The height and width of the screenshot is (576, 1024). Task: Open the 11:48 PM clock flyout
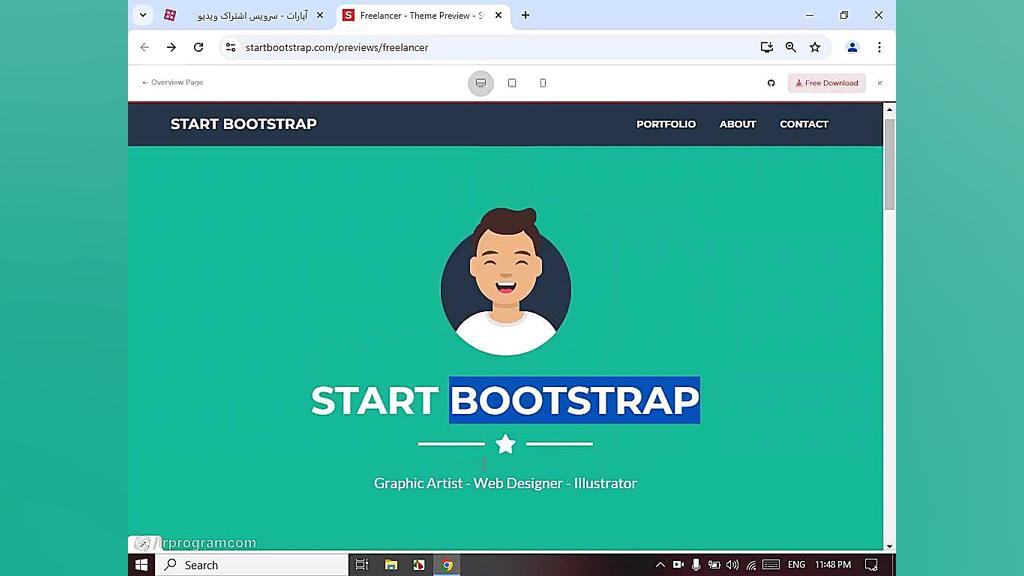833,565
